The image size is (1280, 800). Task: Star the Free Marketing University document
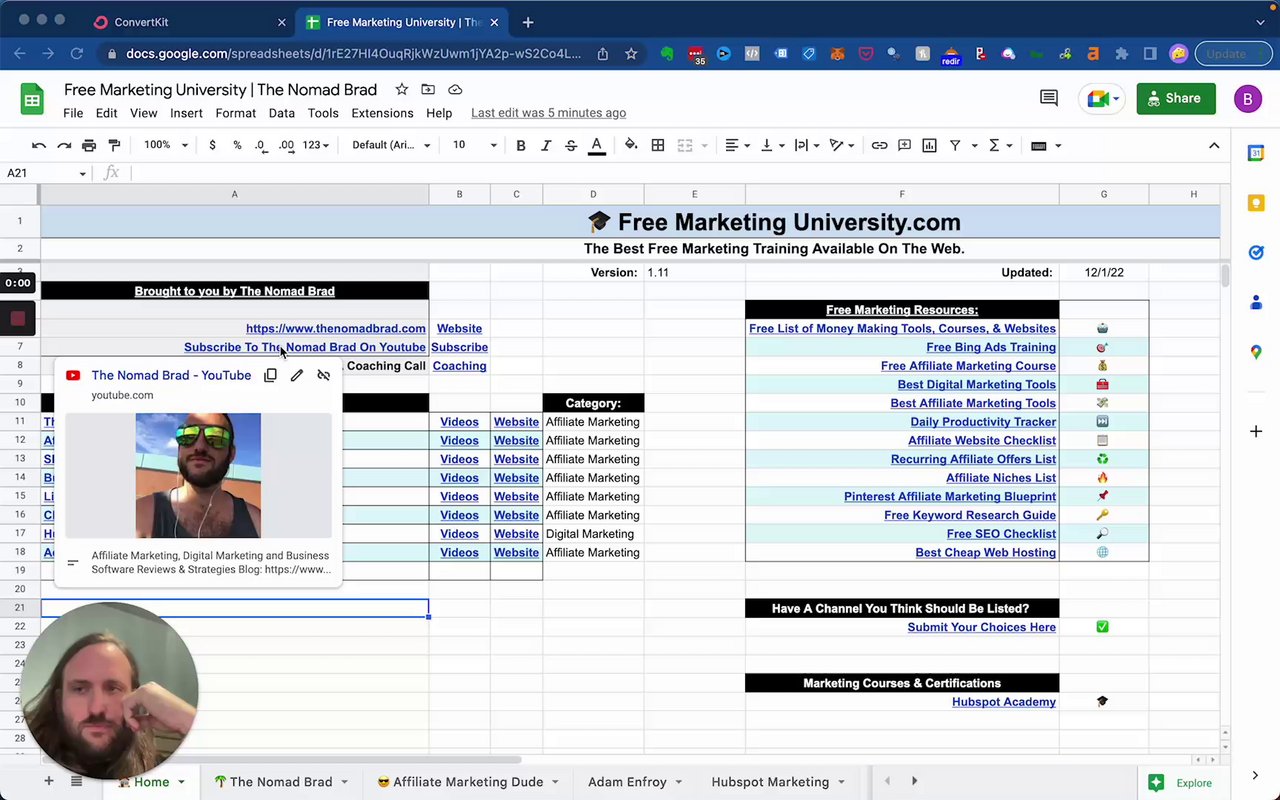[x=401, y=90]
